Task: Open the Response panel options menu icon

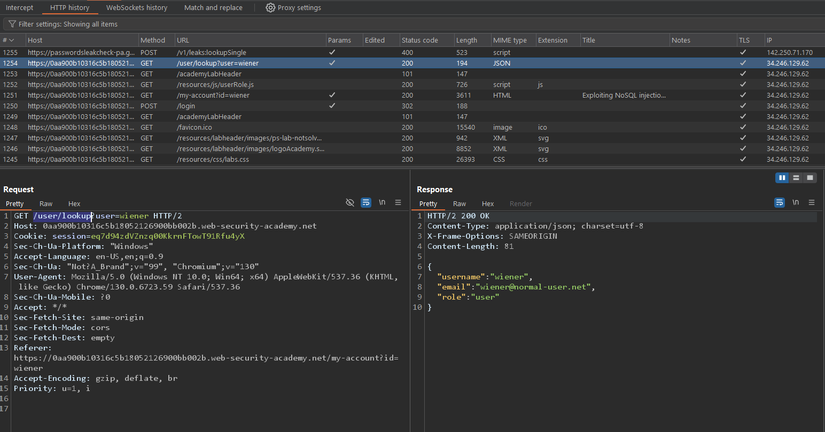Action: [x=811, y=203]
